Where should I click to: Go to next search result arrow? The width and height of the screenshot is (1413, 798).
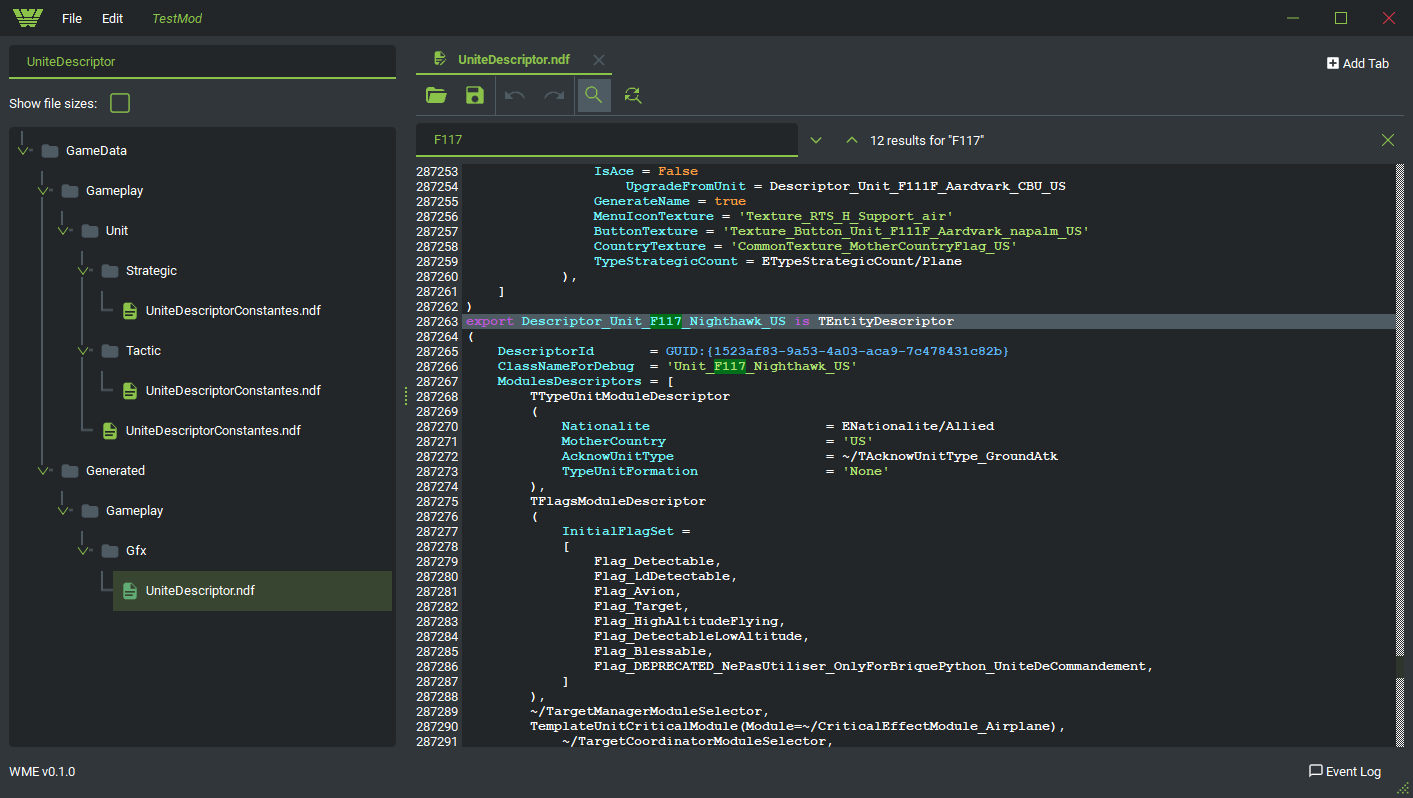816,140
